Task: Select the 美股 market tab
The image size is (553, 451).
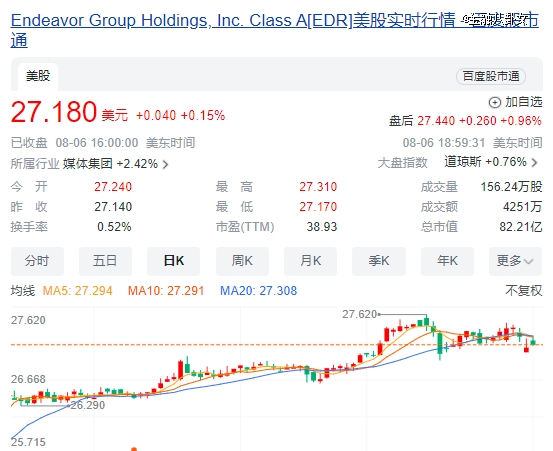Action: [x=38, y=76]
